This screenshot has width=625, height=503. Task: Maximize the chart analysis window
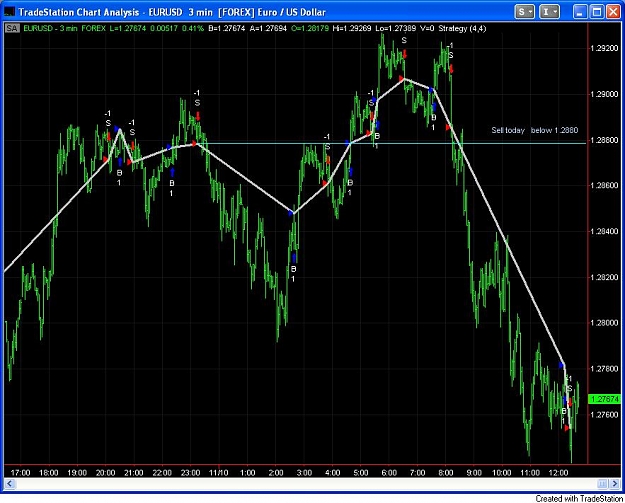coord(597,12)
